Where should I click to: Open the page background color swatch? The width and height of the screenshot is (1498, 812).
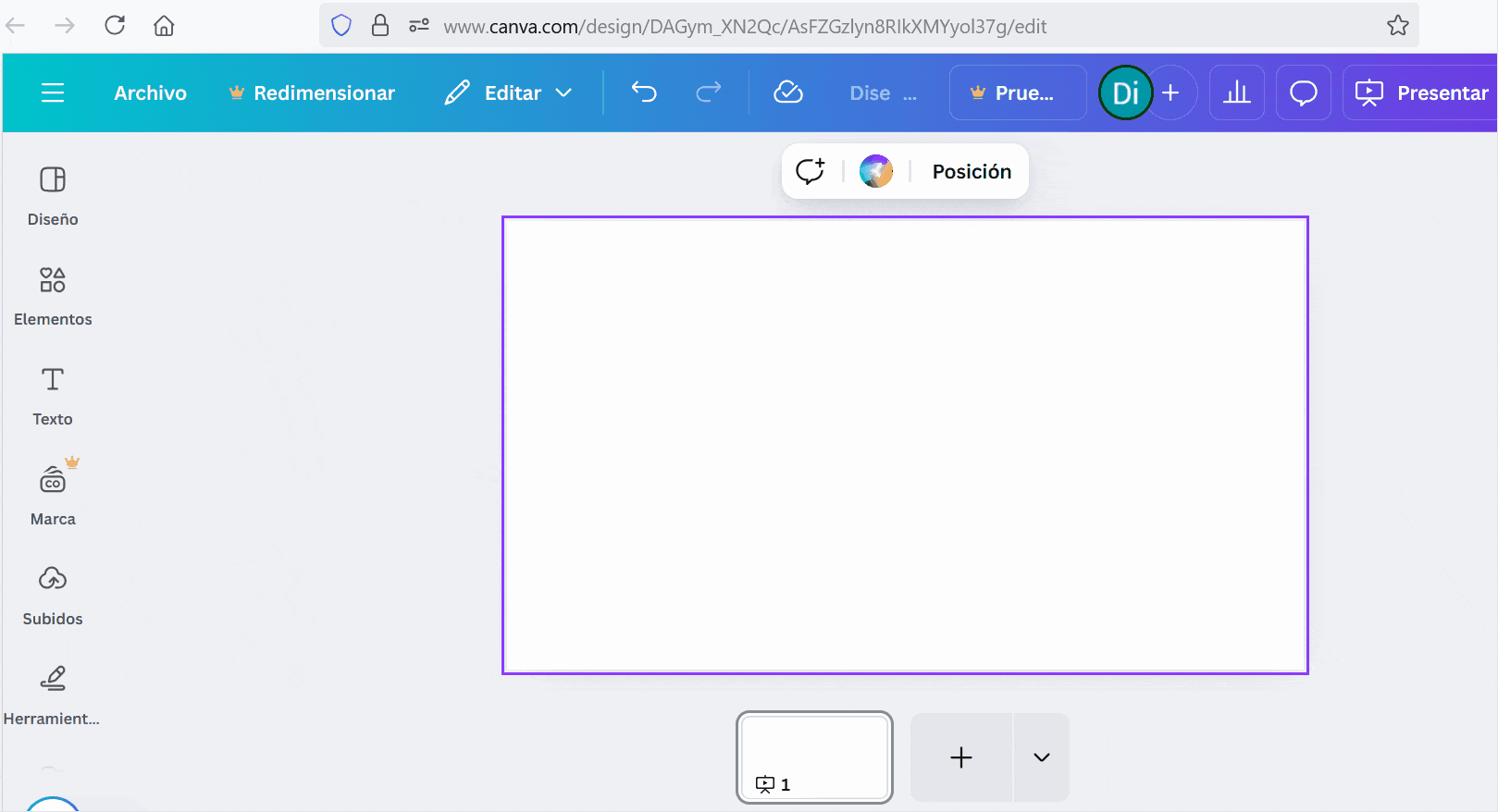point(876,171)
